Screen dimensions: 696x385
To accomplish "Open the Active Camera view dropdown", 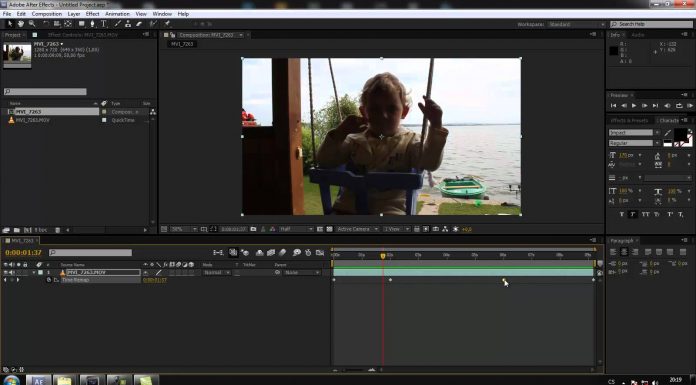I will pyautogui.click(x=357, y=229).
